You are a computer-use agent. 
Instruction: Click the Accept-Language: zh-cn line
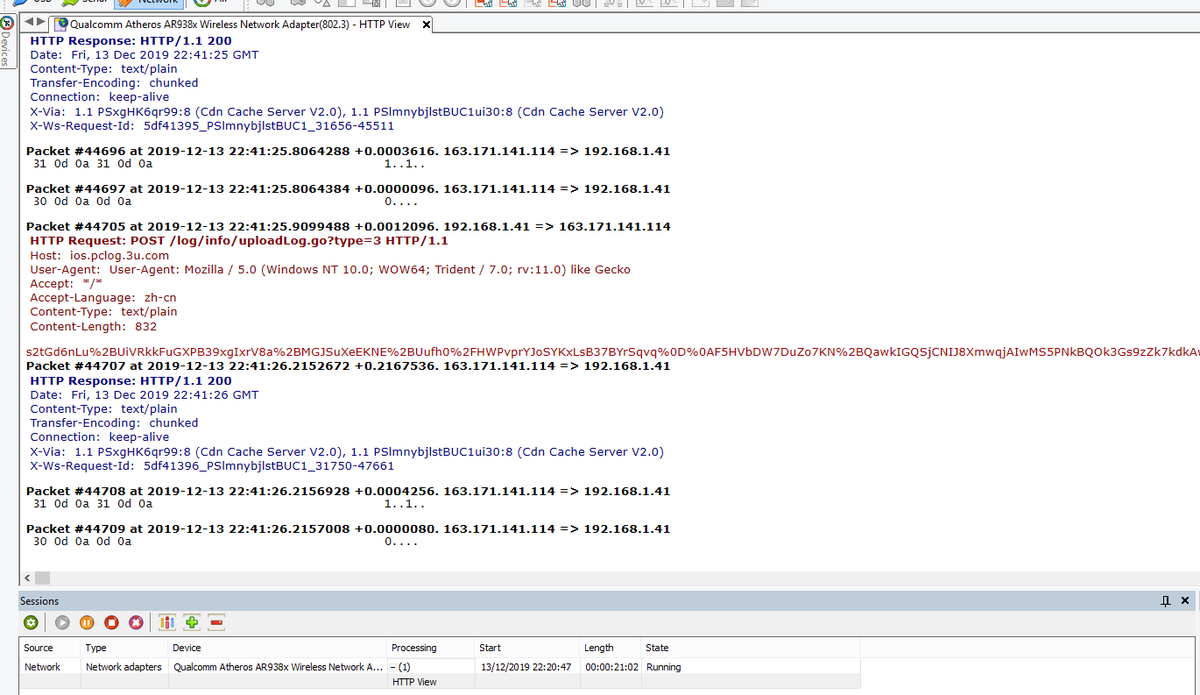click(103, 298)
